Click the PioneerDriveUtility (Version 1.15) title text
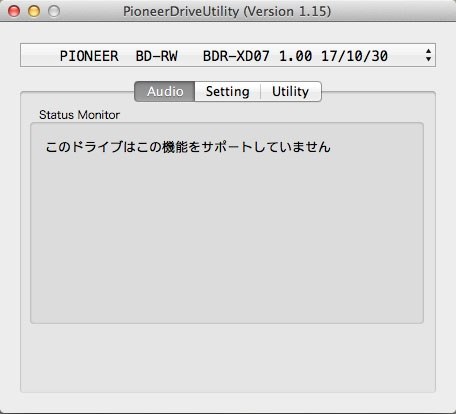The image size is (456, 414). [227, 11]
